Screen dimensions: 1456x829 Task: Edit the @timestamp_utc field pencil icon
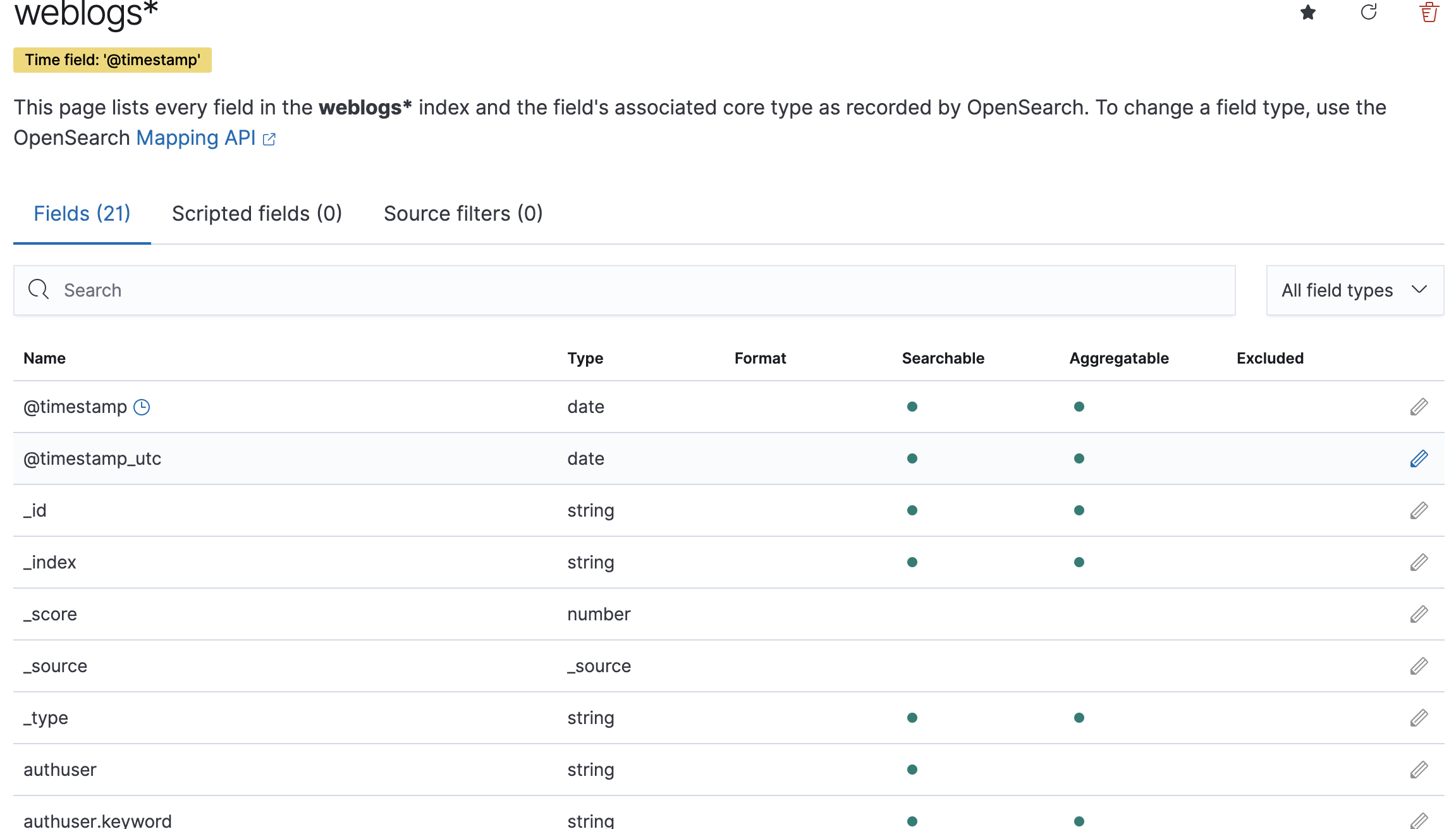pyautogui.click(x=1419, y=458)
